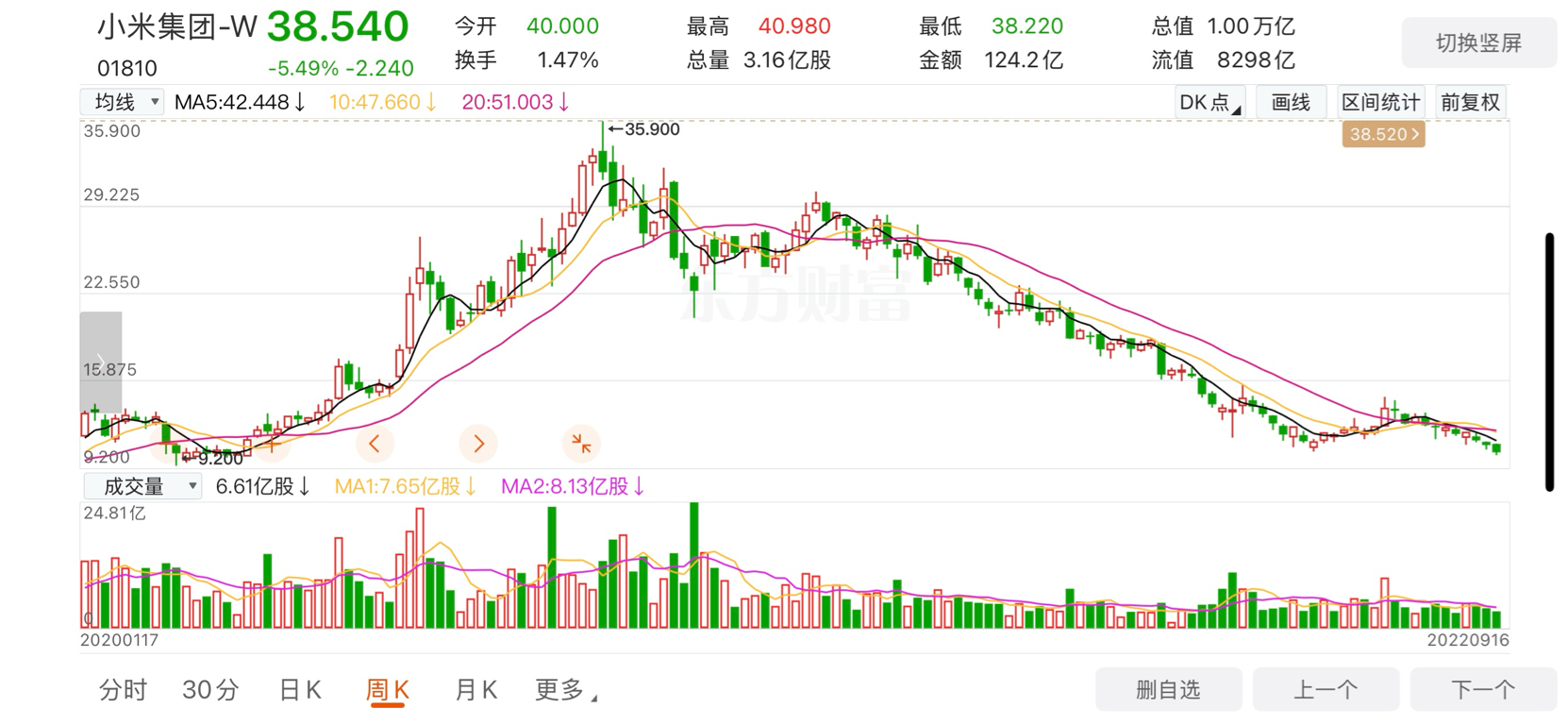Tap the 20220916 end date label
Screen dimensions: 1568x725
coord(1468,640)
